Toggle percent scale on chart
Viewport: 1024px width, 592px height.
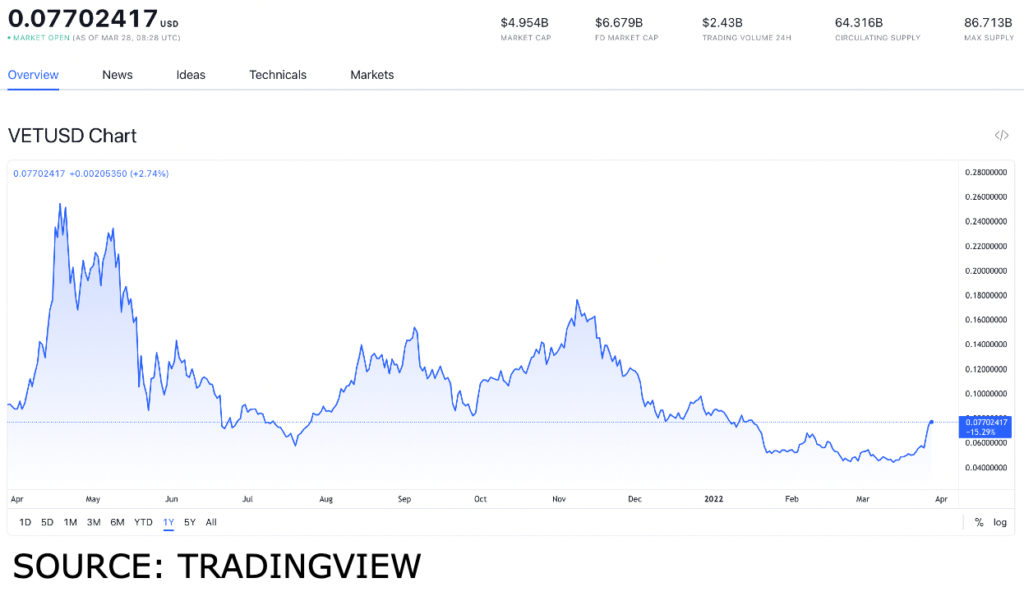click(978, 522)
